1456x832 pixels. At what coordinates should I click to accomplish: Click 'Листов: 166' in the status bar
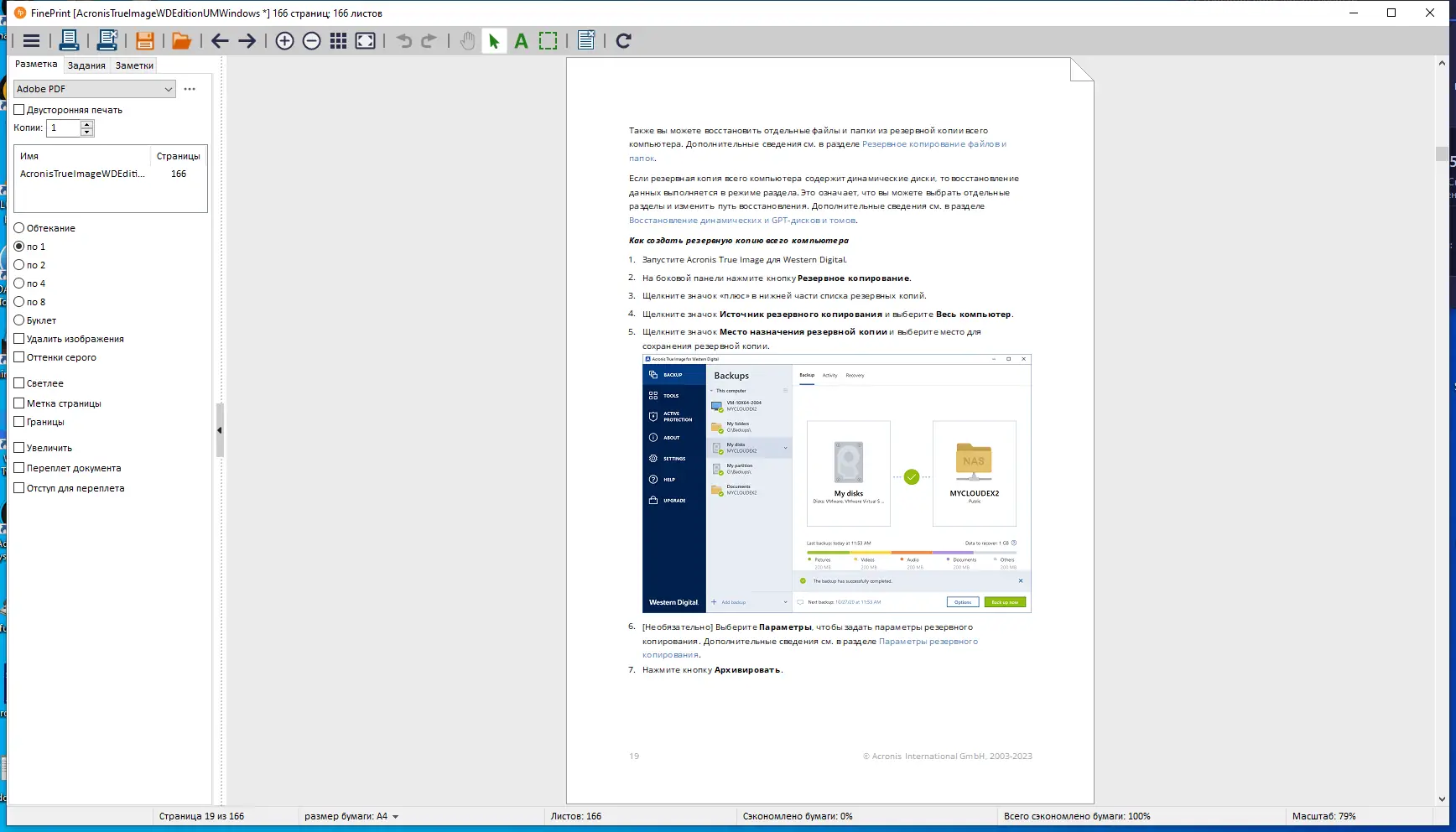[576, 816]
